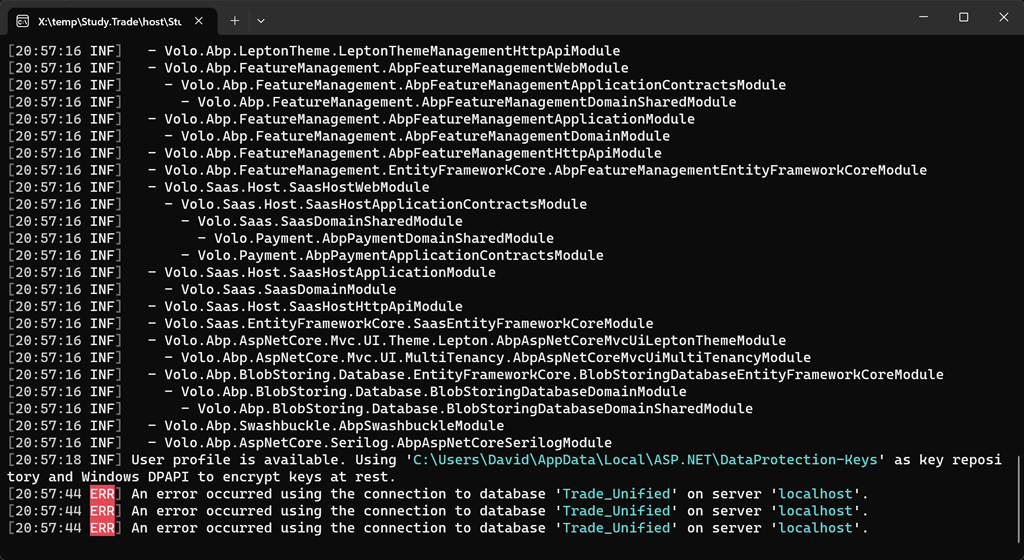Click the BlobStoringDatabaseEntityFrameworkCoreModule line

click(x=476, y=374)
